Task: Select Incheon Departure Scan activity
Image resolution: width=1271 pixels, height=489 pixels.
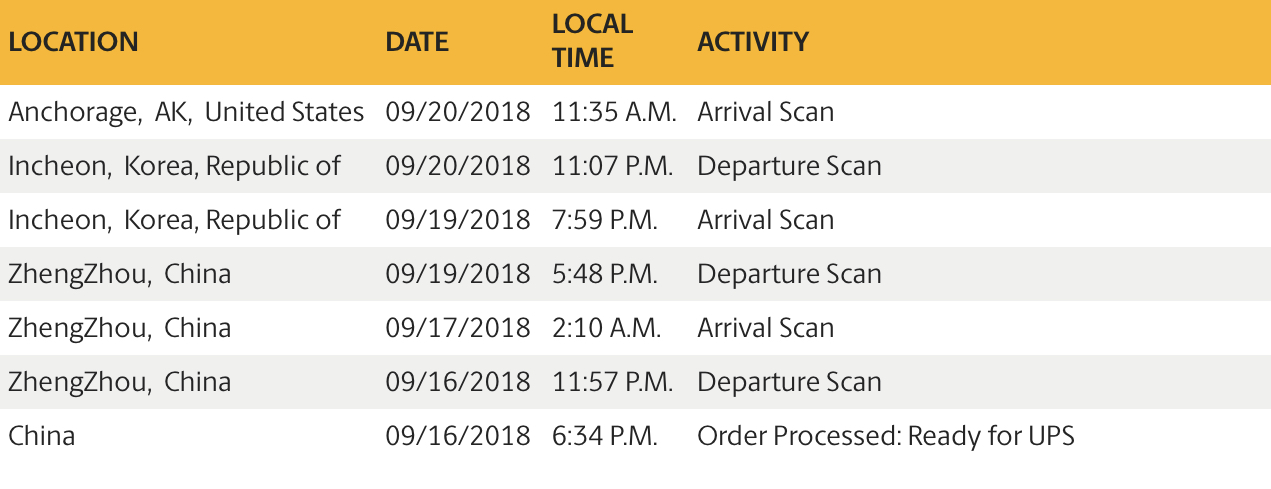Action: click(790, 166)
